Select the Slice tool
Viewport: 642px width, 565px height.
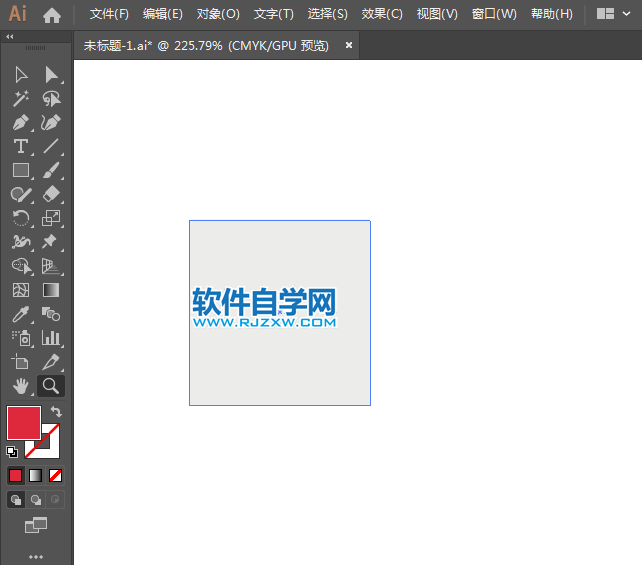tap(51, 362)
